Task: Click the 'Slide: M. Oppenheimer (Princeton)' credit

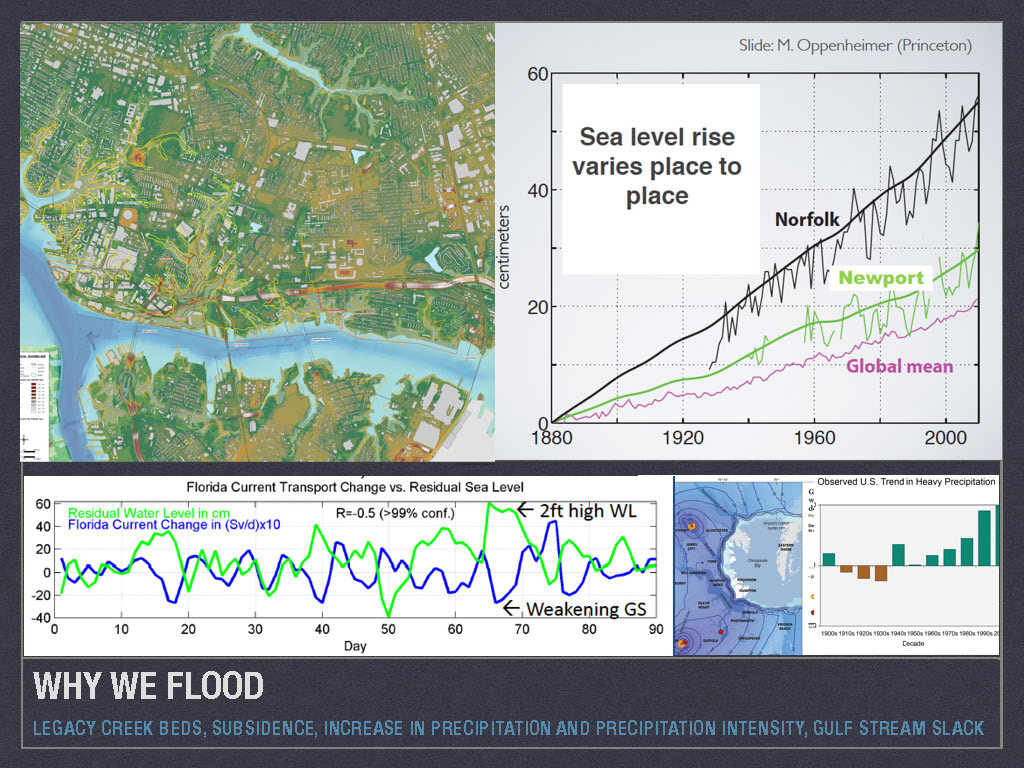Action: 855,45
